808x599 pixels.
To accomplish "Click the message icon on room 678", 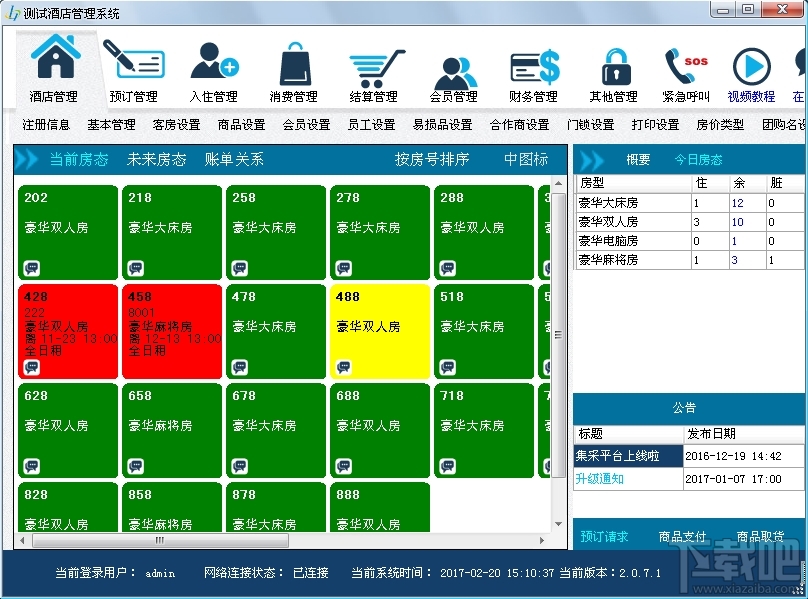I will tap(240, 466).
